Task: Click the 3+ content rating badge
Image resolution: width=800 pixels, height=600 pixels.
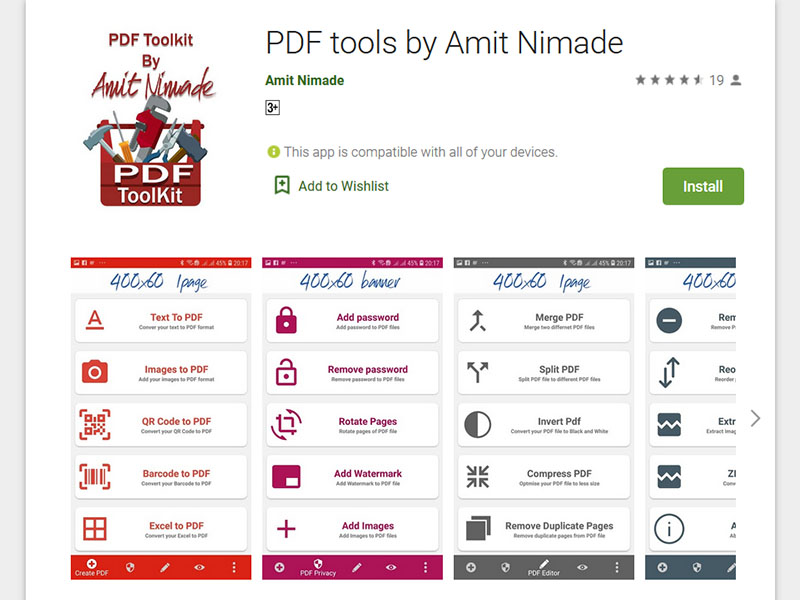Action: 272,108
